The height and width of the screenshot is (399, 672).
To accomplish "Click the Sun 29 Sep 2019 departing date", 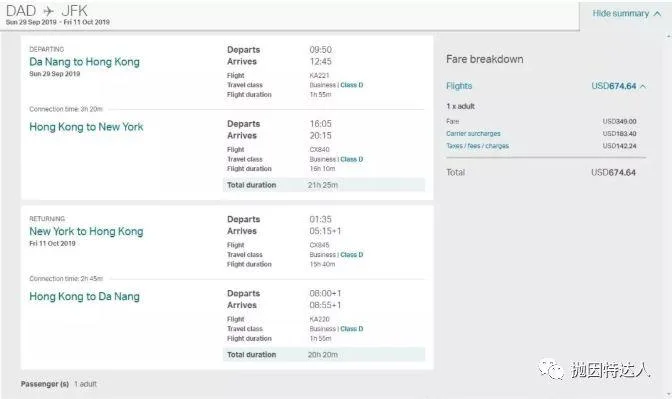I will [54, 74].
